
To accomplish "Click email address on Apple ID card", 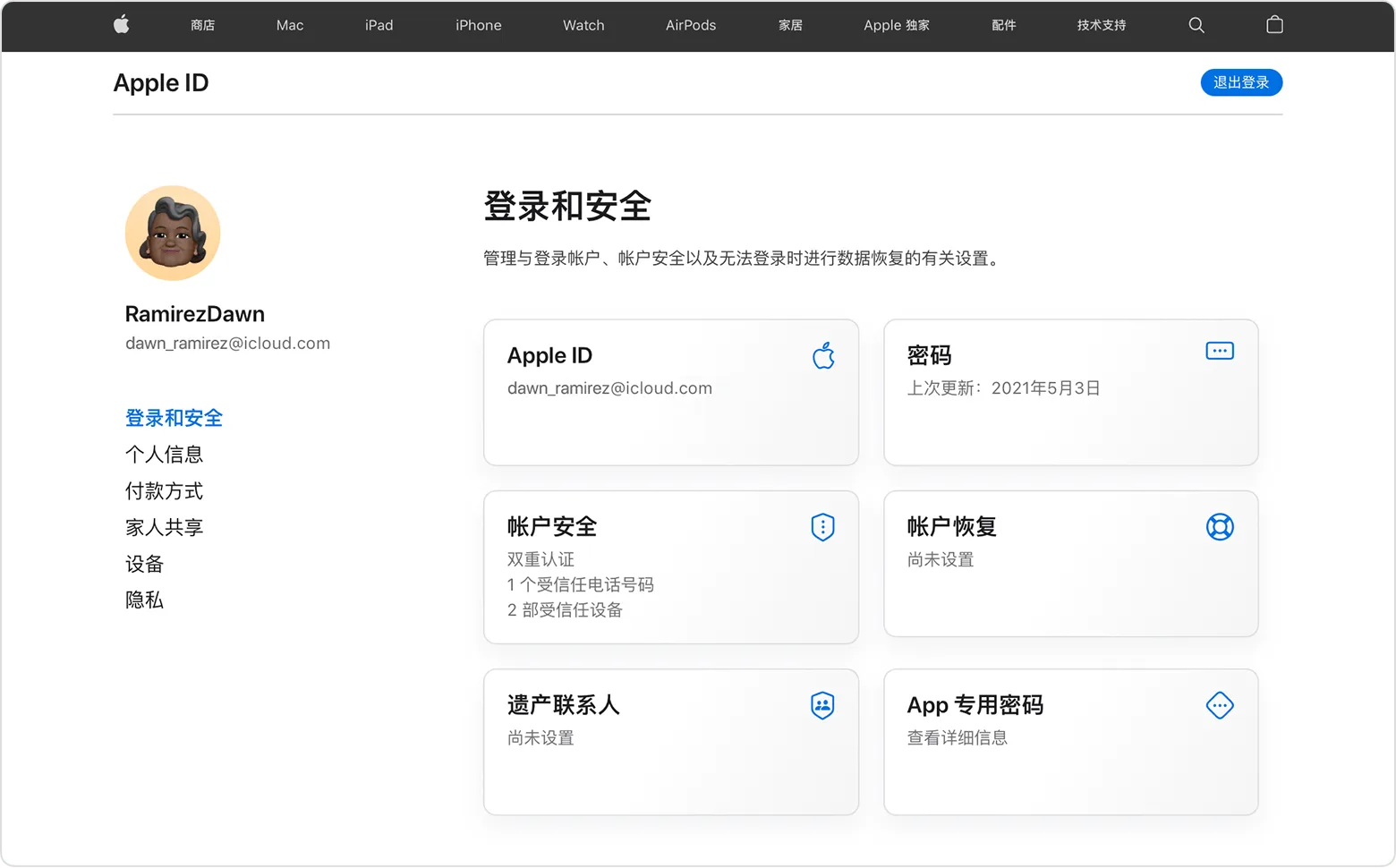I will tap(609, 388).
